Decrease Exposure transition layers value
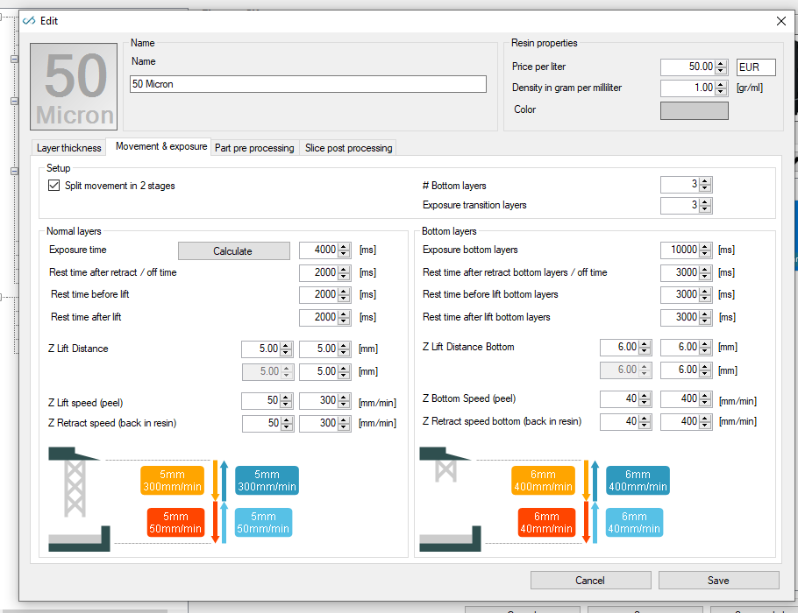798x613 pixels. tap(705, 209)
